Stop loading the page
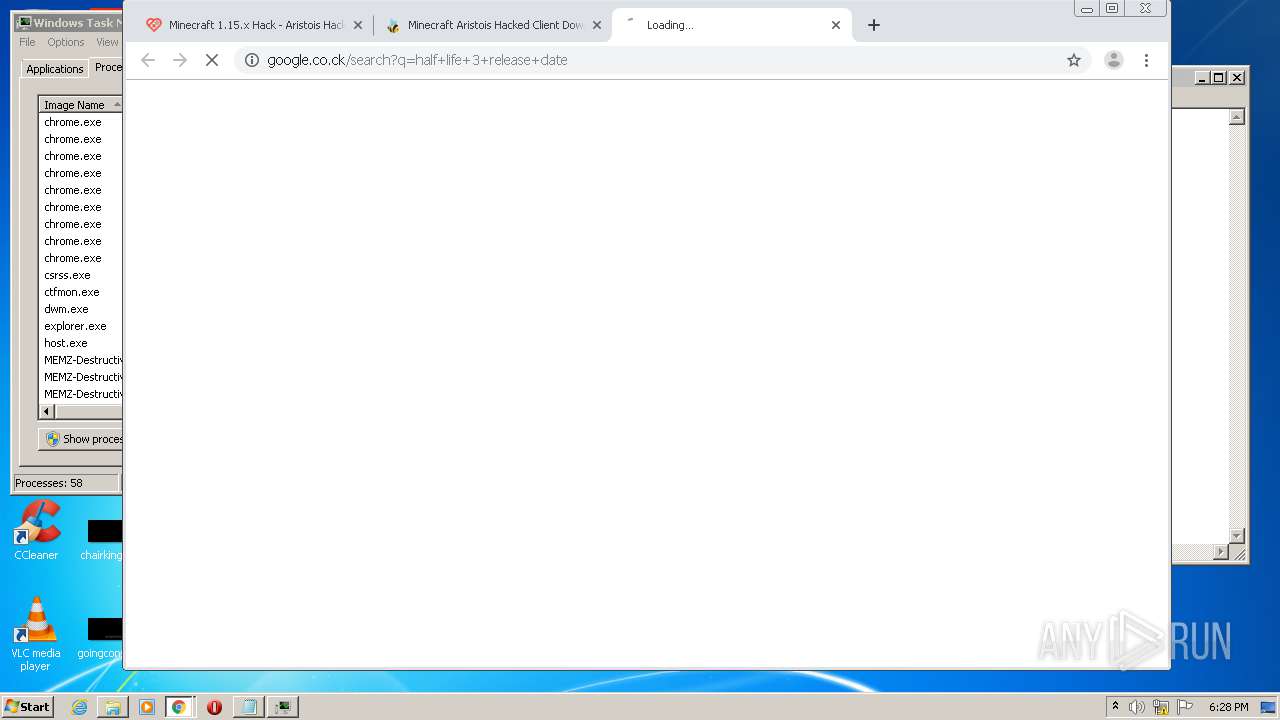This screenshot has width=1280, height=720. (x=212, y=60)
